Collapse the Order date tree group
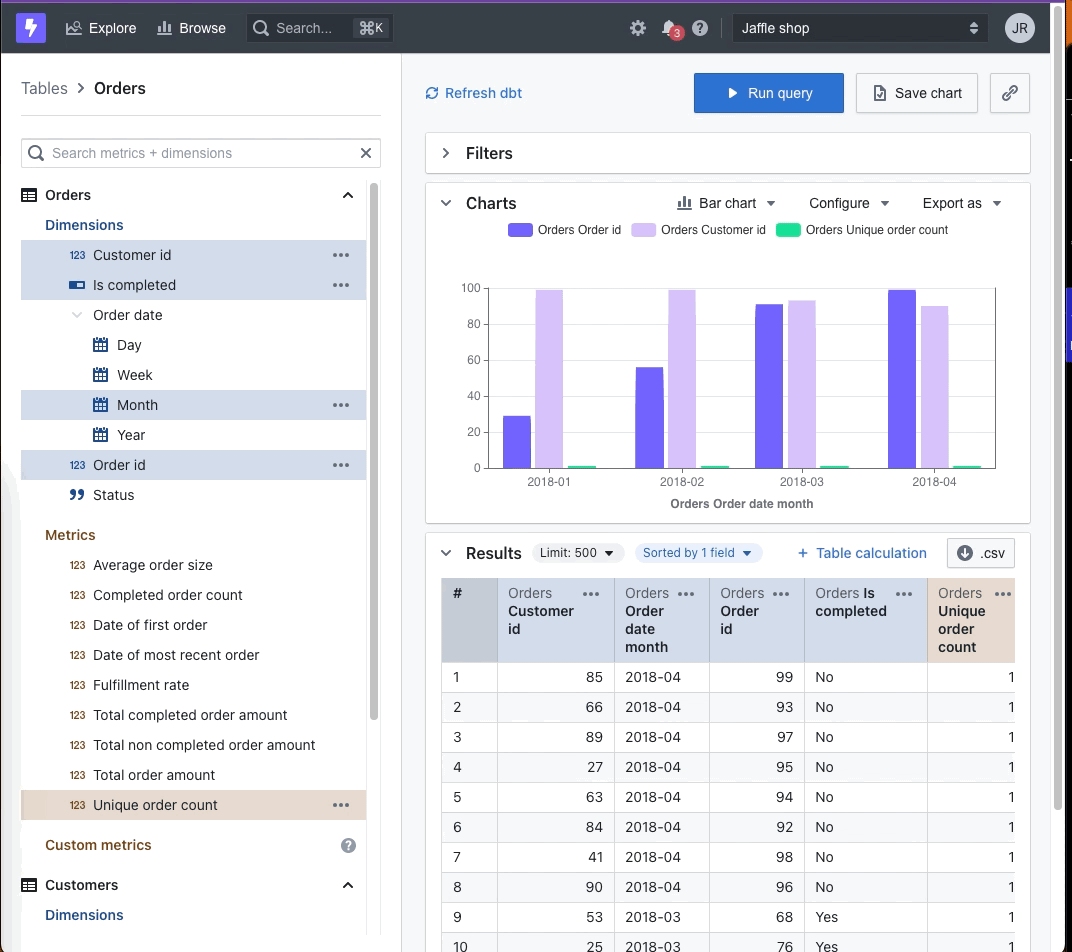The height and width of the screenshot is (952, 1072). pos(77,315)
